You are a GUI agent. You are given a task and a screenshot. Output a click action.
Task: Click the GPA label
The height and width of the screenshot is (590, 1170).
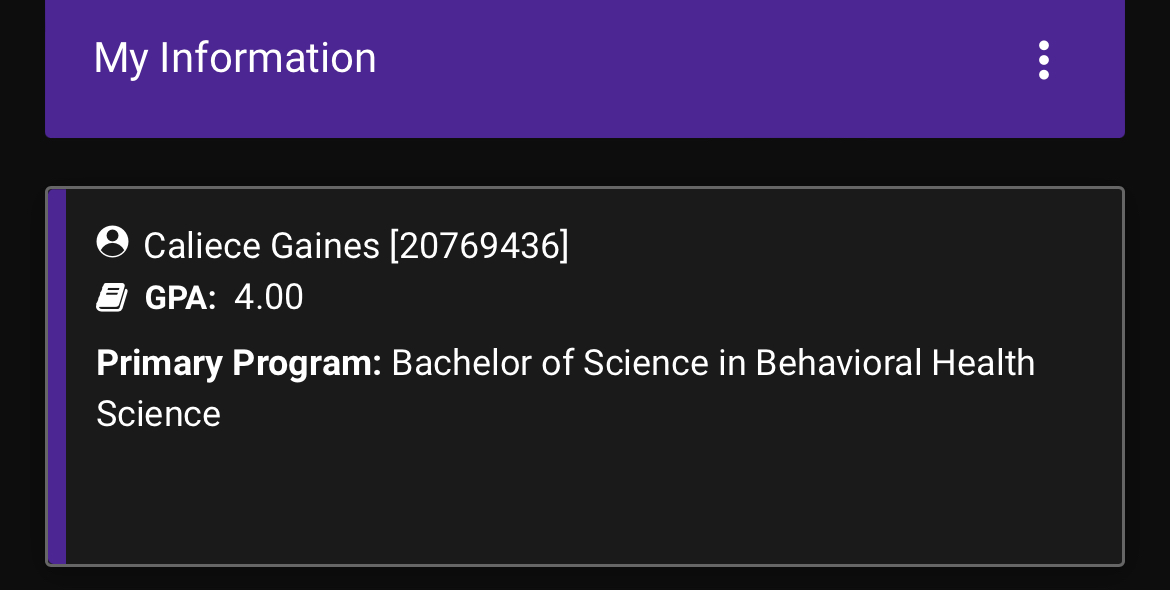coord(181,298)
